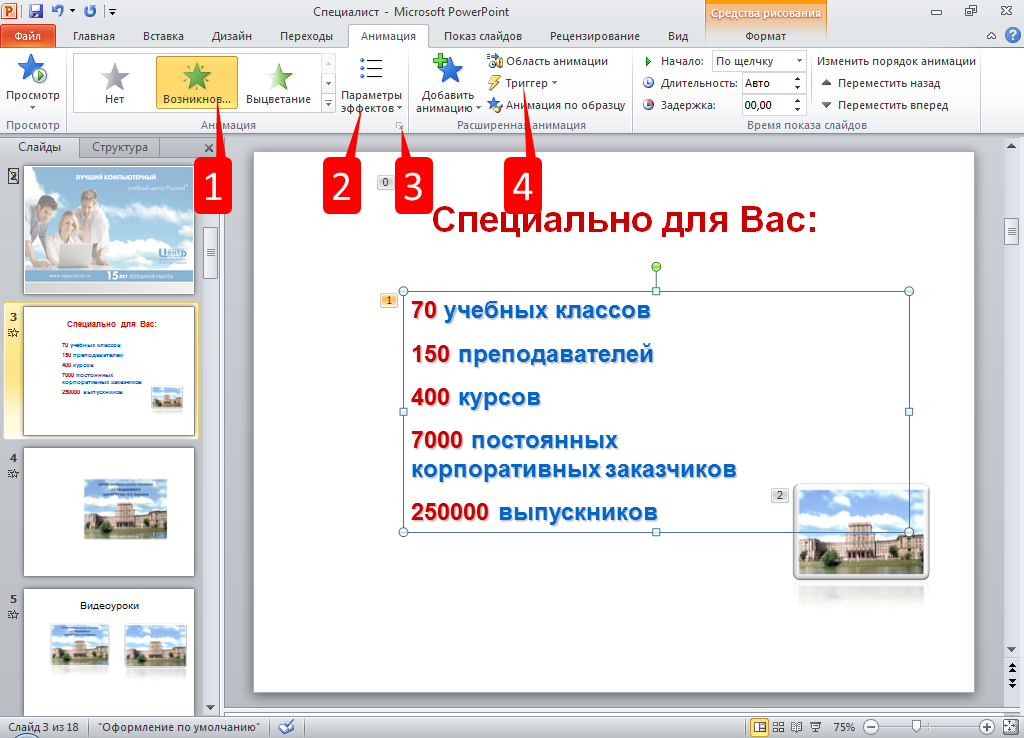Open the Transitions (Переходы) ribbon tab
1024x738 pixels.
coord(306,37)
